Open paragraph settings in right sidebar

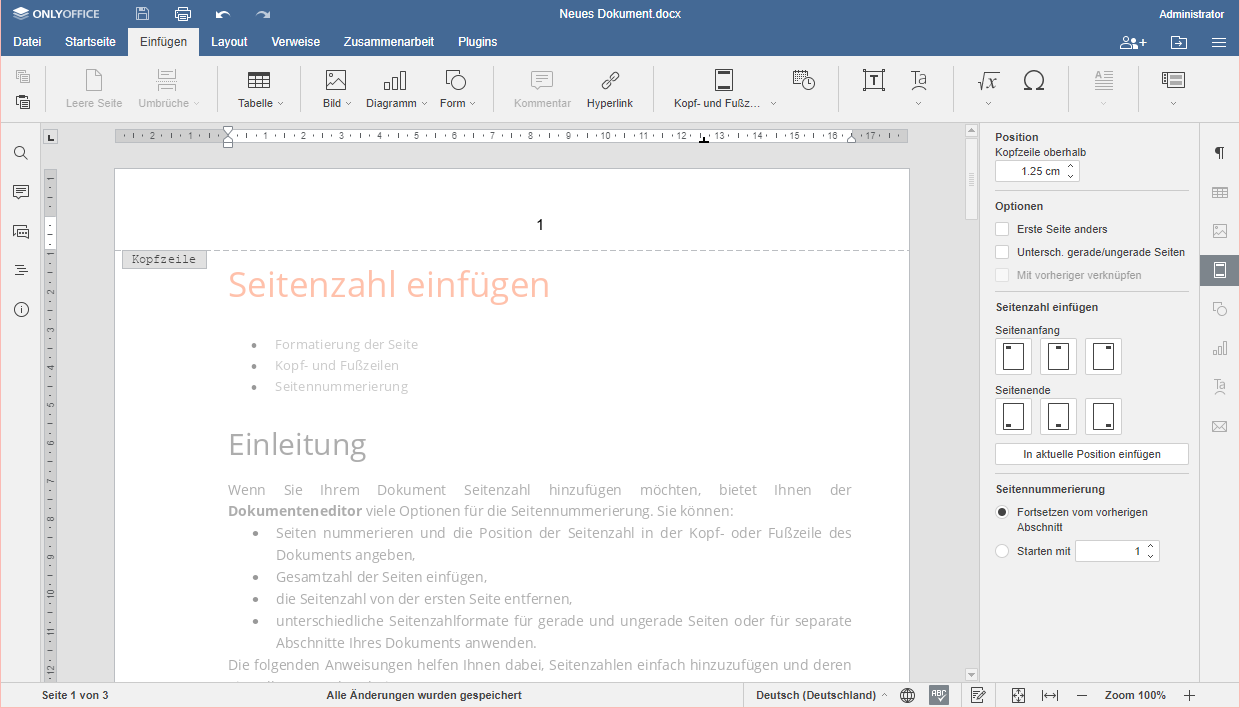click(1220, 153)
